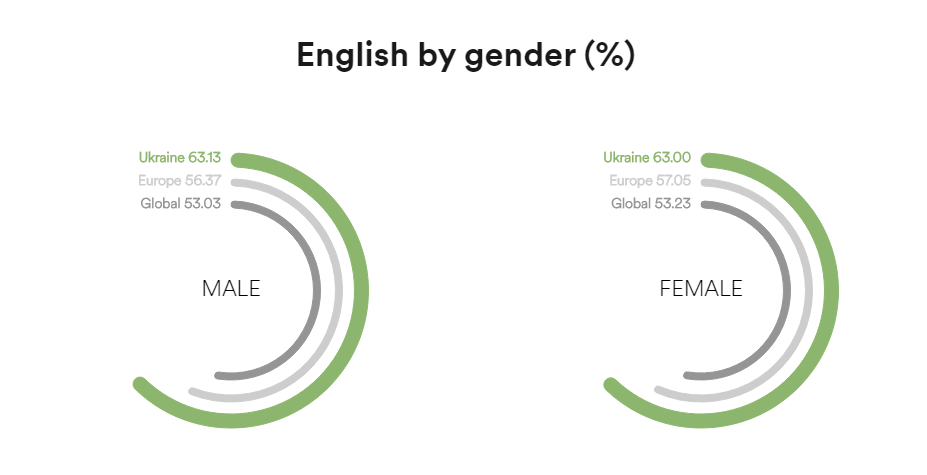Click end tip of Male green Ukraine arc
The height and width of the screenshot is (475, 927).
tap(140, 384)
